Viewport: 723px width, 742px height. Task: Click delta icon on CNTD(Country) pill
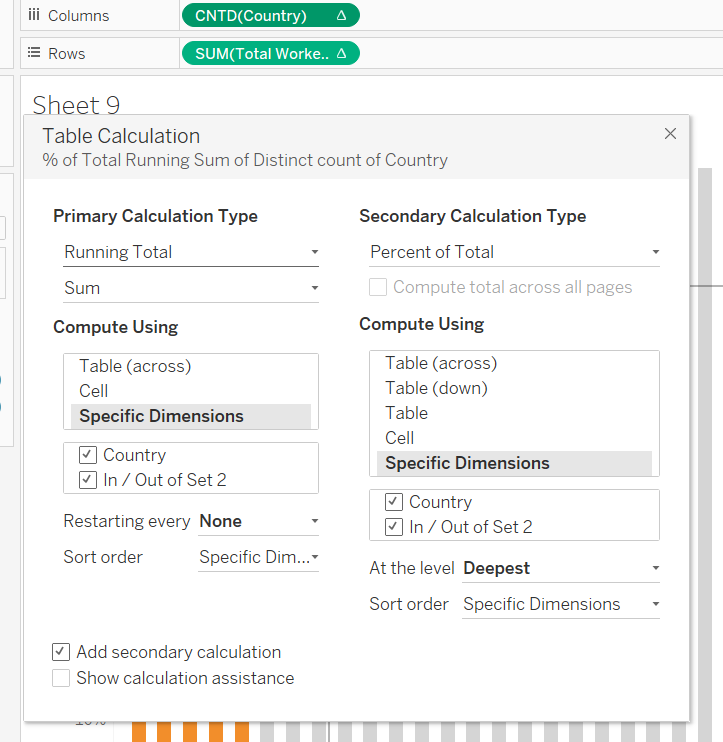tap(341, 16)
